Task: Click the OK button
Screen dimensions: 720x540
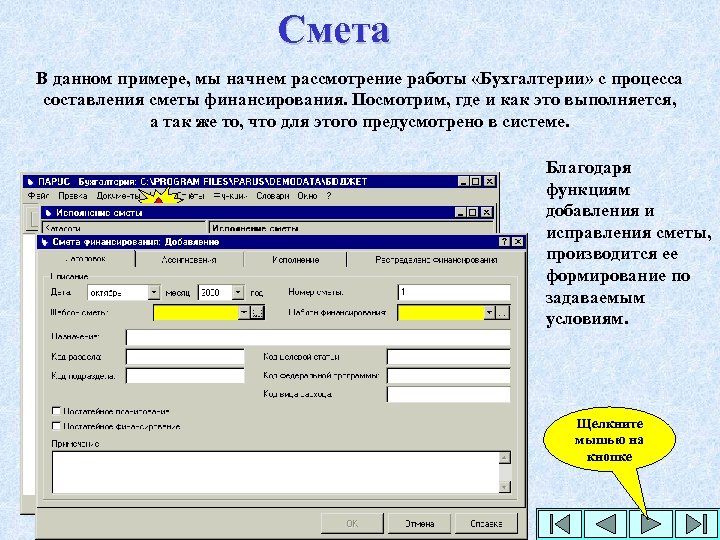Action: 352,523
